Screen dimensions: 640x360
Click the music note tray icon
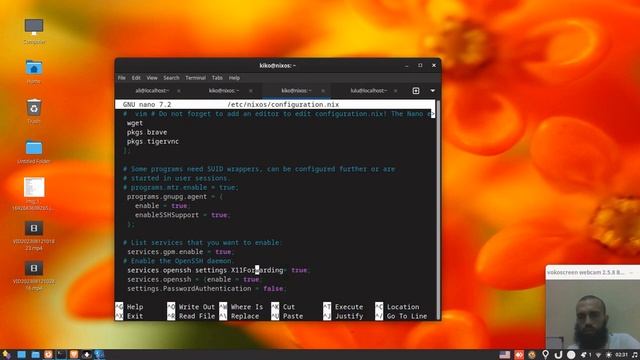[635, 355]
